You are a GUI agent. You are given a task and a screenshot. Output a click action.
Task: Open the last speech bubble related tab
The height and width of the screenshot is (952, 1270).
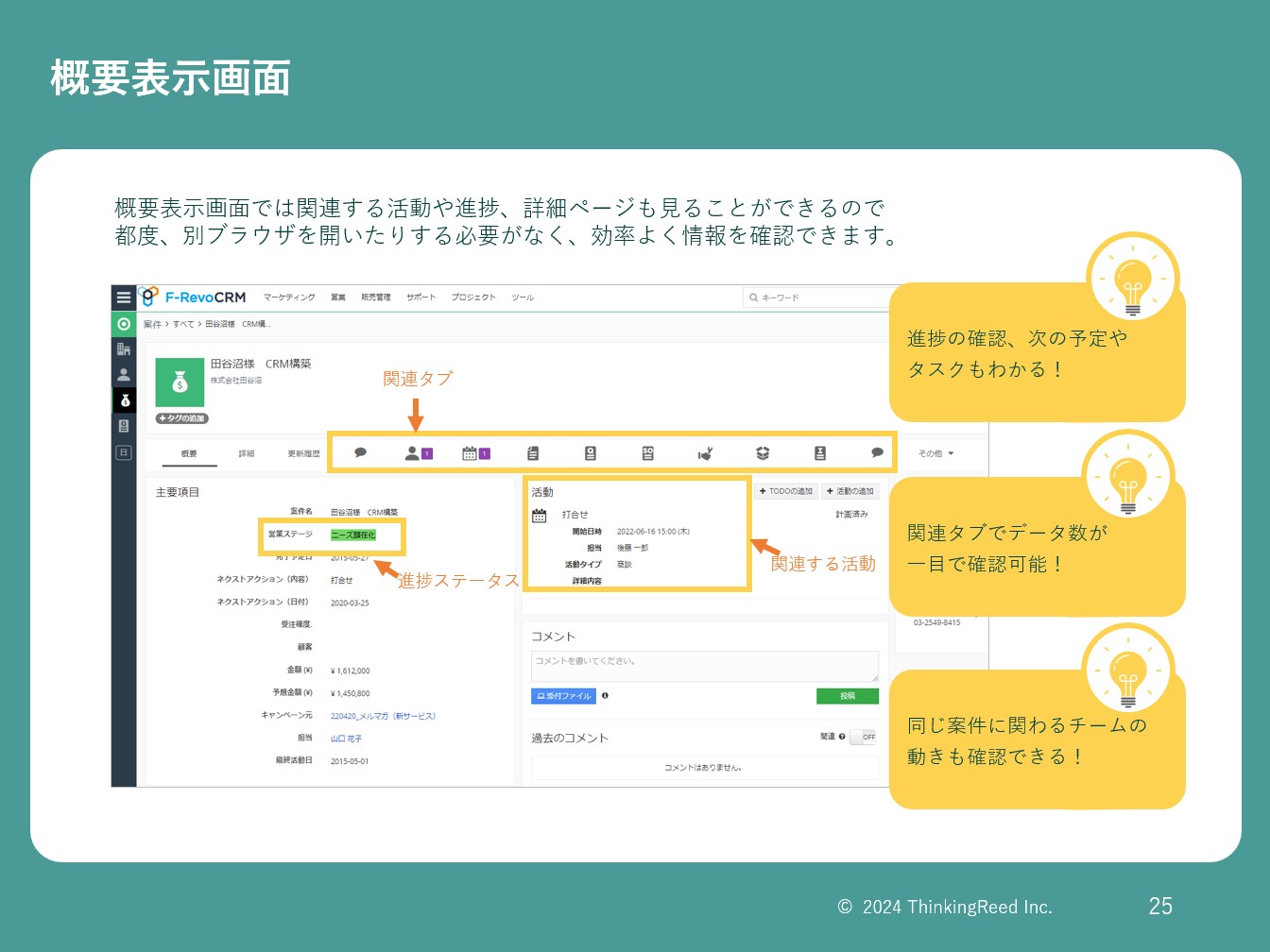click(877, 453)
